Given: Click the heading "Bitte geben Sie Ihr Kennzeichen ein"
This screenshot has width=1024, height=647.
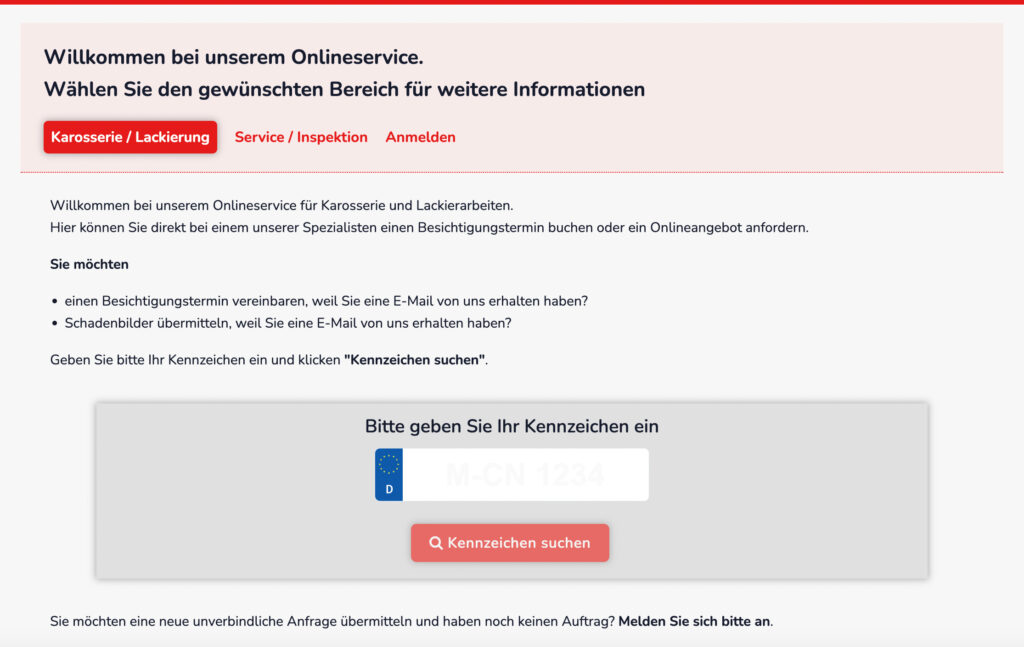Looking at the screenshot, I should coord(511,426).
